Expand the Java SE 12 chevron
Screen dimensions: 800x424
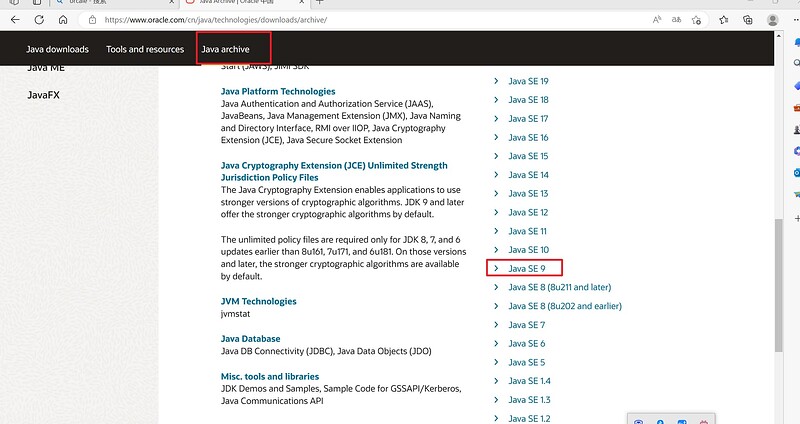[496, 212]
